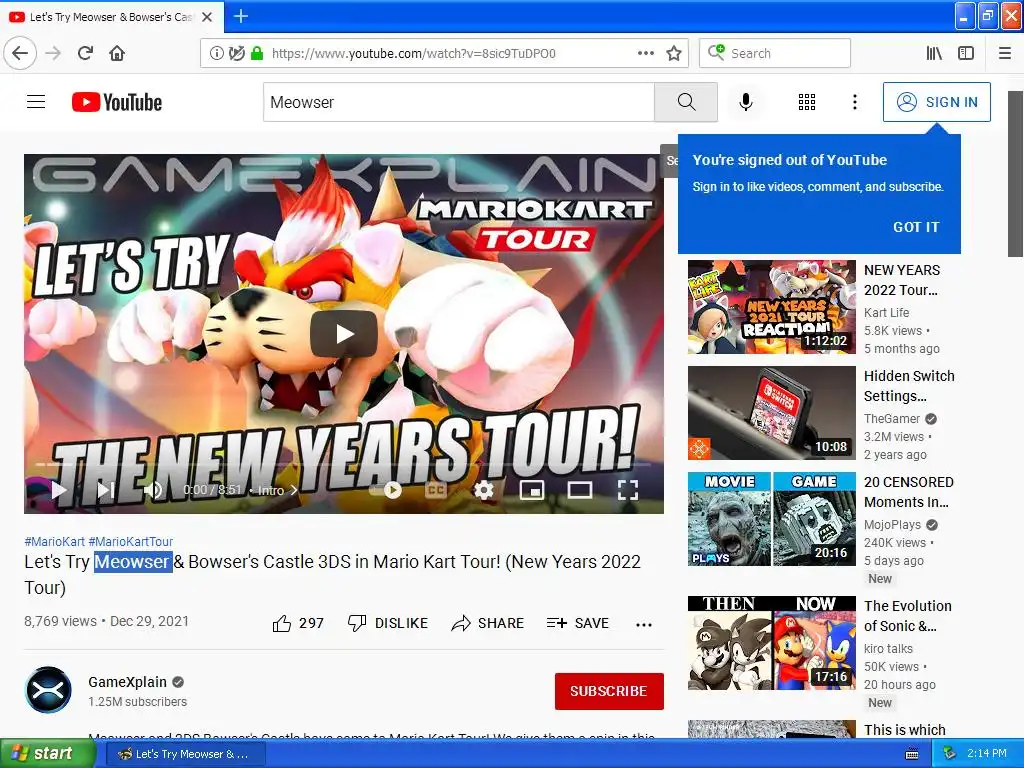This screenshot has height=768, width=1024.
Task: Toggle autoplay switch in the player
Action: [x=386, y=490]
